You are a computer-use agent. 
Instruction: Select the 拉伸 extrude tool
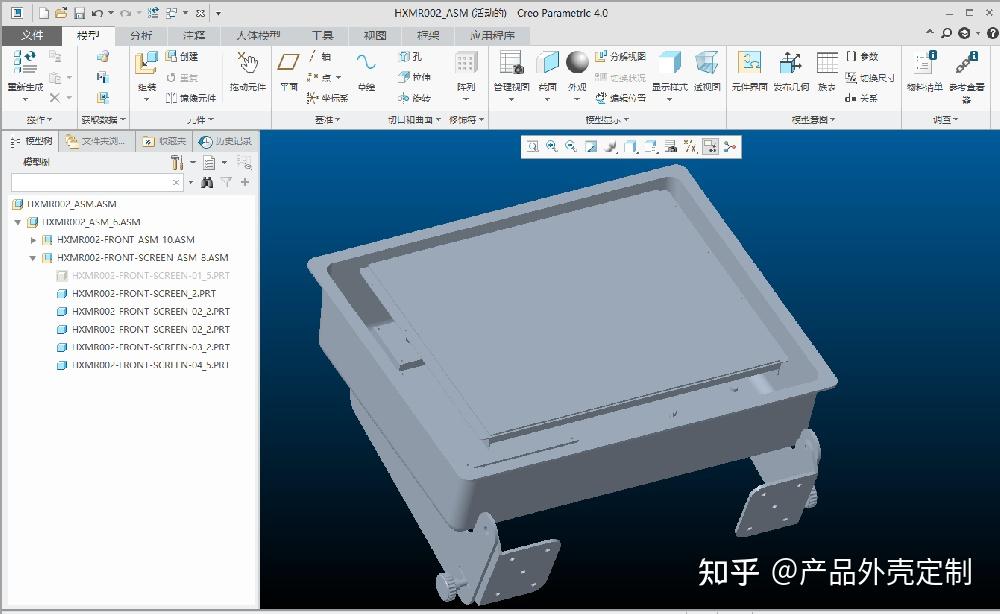[x=415, y=77]
